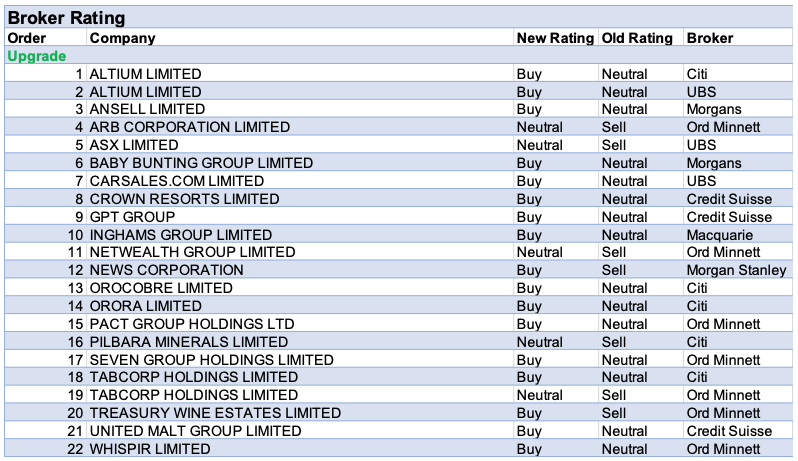The height and width of the screenshot is (461, 798).
Task: Select the Order column header
Action: tap(27, 38)
